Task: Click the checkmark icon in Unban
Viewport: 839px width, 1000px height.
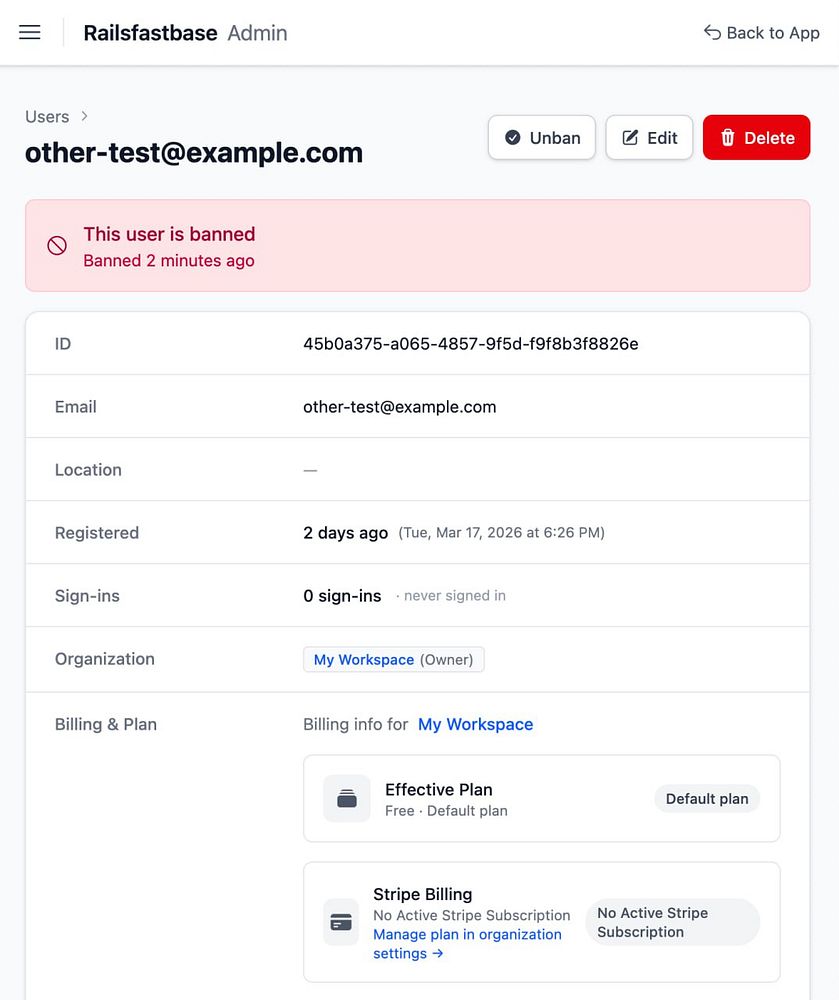Action: (513, 138)
